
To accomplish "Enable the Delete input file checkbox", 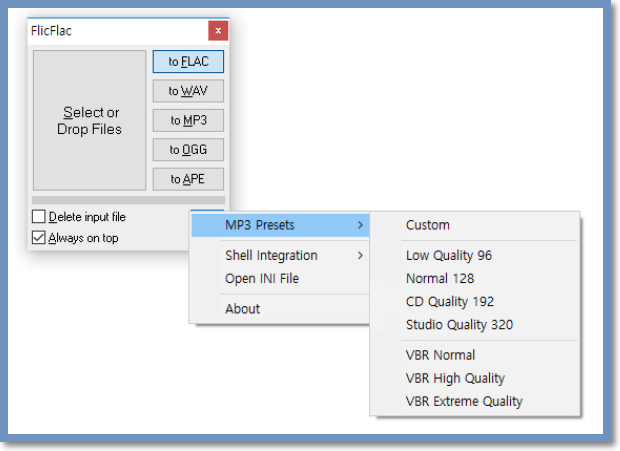I will (39, 217).
